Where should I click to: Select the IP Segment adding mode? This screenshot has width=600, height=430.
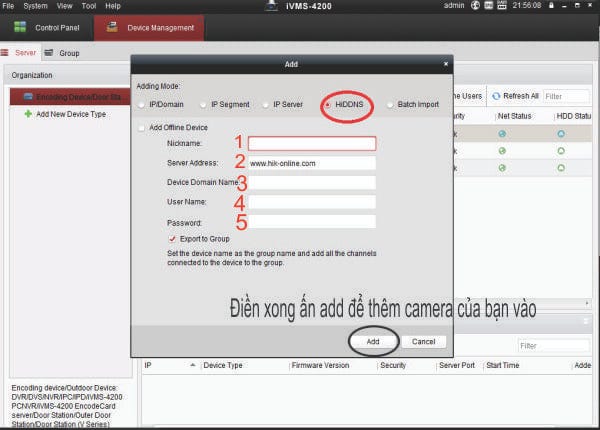point(203,105)
